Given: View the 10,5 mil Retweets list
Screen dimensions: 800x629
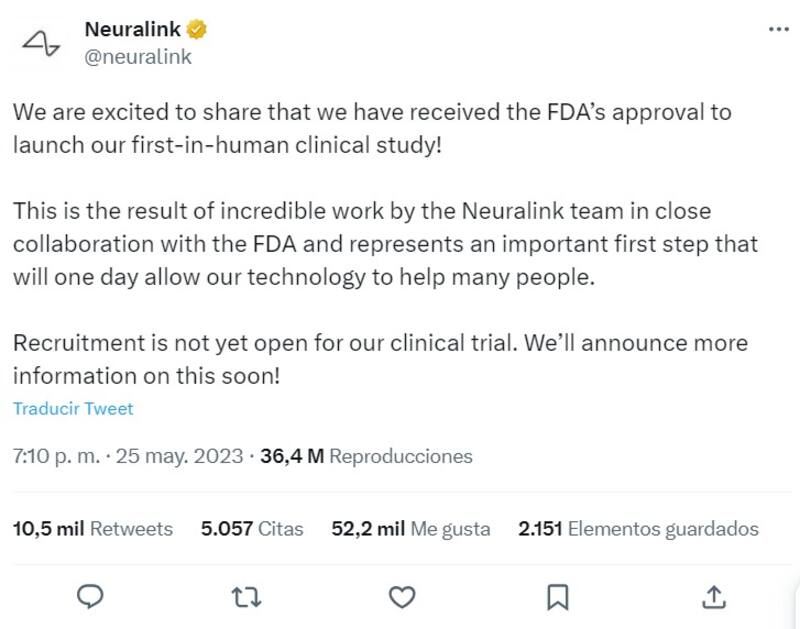Looking at the screenshot, I should click(92, 529).
